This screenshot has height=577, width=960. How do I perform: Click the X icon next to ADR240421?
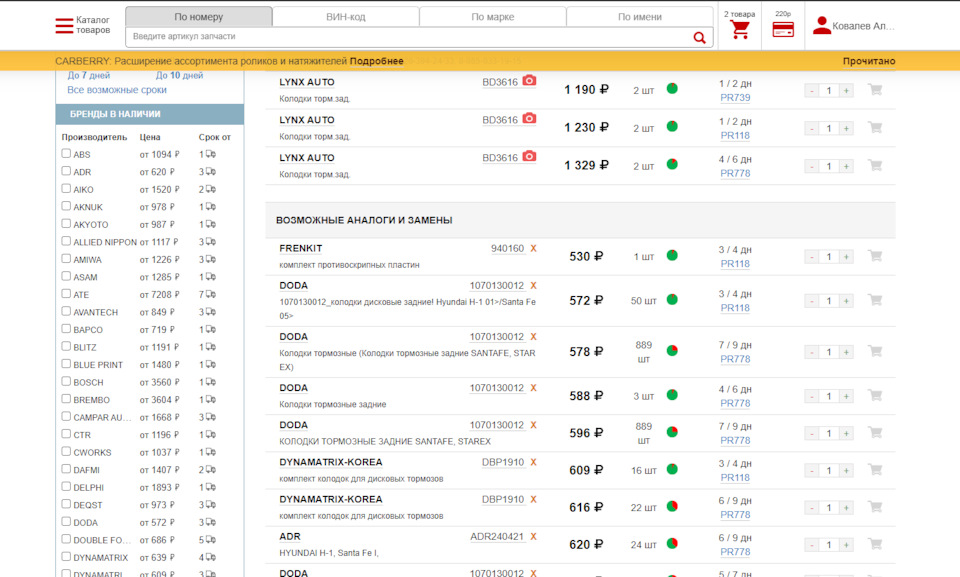pyautogui.click(x=533, y=537)
